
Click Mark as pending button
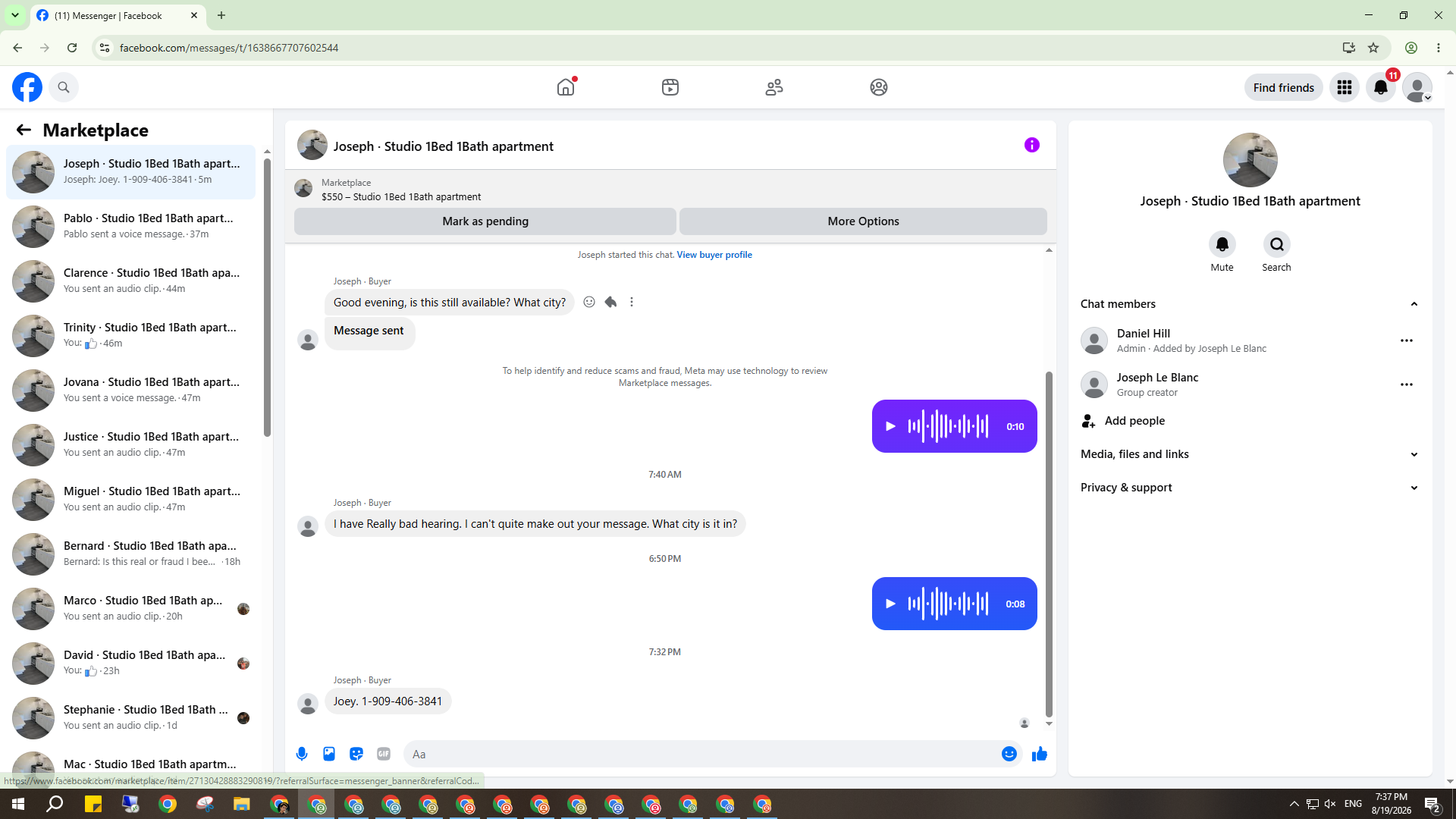[485, 221]
